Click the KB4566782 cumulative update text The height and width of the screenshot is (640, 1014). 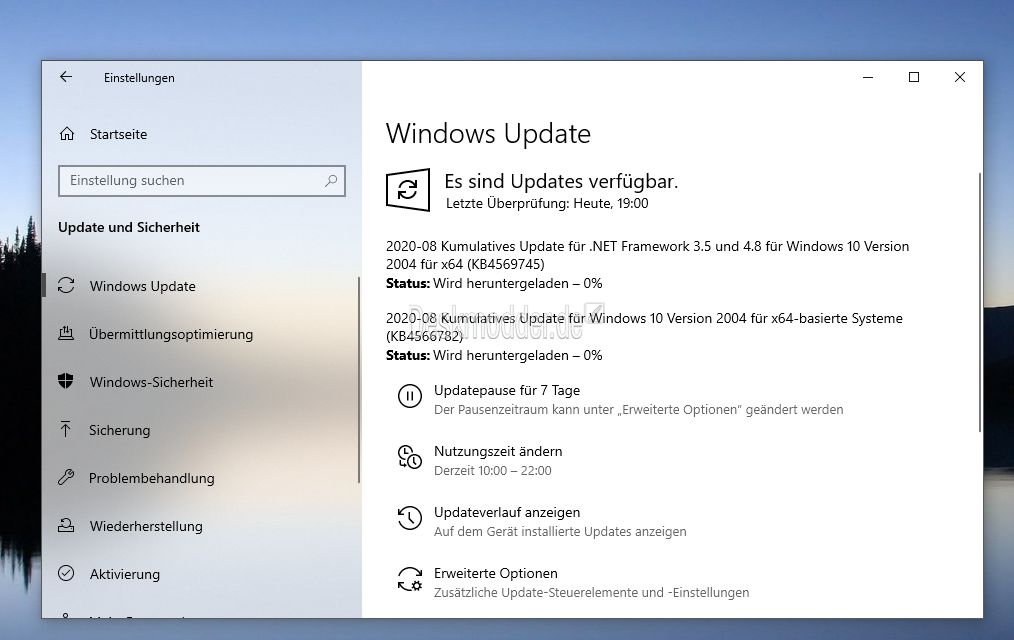[644, 326]
